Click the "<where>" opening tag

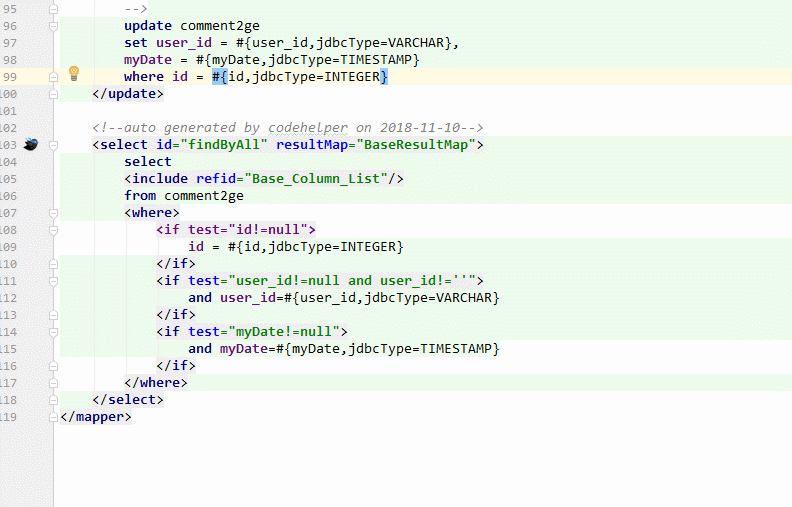coord(152,213)
